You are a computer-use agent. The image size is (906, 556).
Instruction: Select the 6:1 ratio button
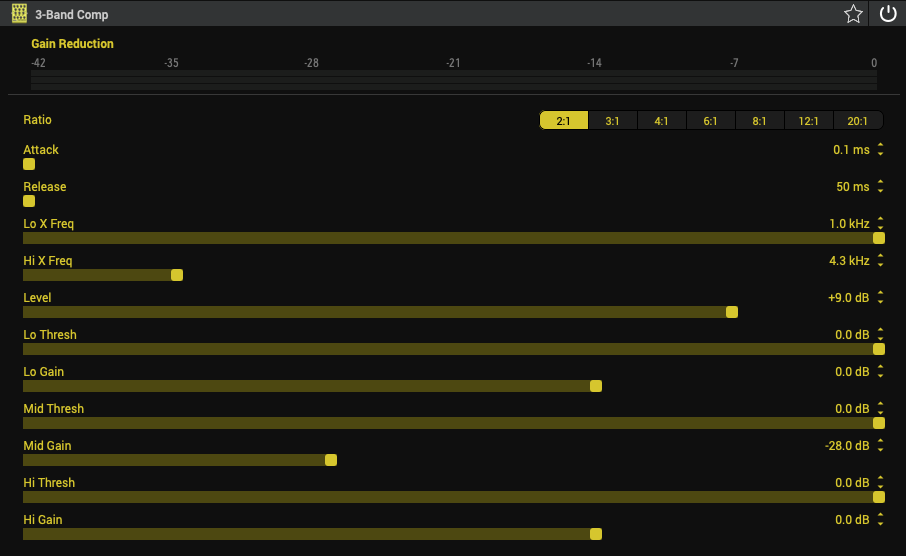point(710,121)
